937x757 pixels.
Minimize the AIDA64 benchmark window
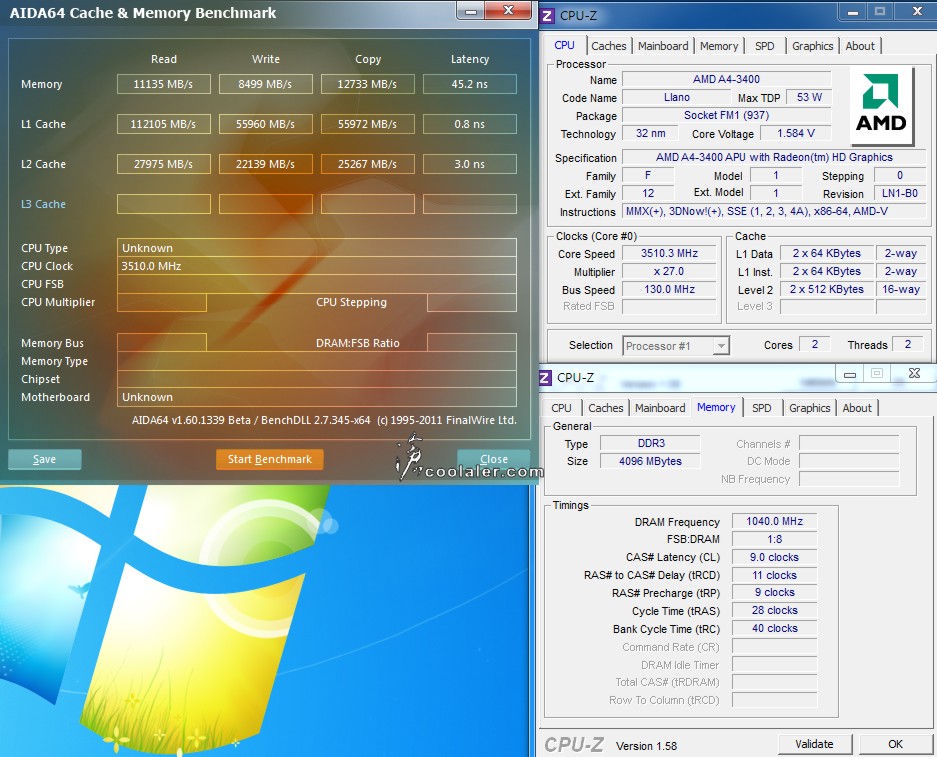pos(472,11)
